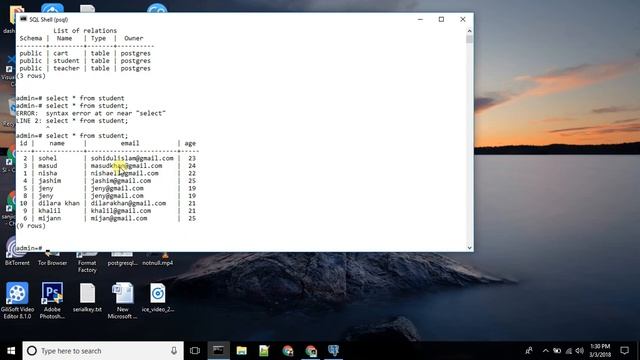This screenshot has height=360, width=640.
Task: Select the New Microsoft document desktop file
Action: pos(122,300)
